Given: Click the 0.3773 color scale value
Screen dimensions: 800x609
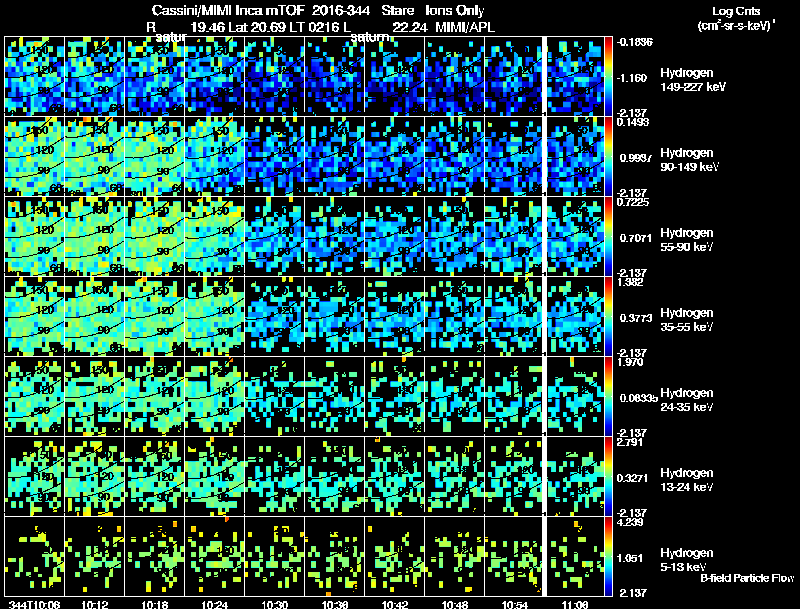Looking at the screenshot, I should click(x=636, y=318).
